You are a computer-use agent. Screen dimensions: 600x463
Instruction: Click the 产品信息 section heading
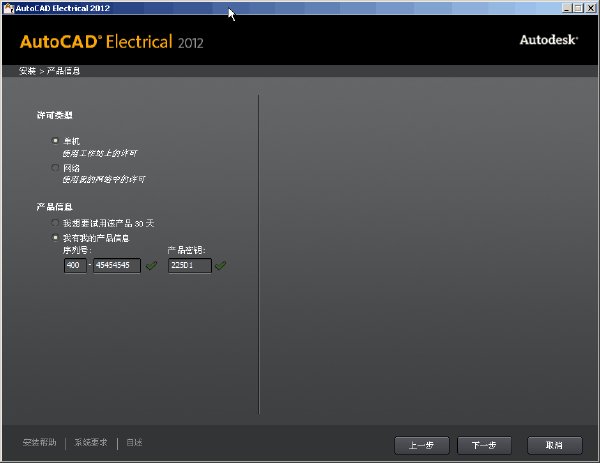tap(54, 207)
